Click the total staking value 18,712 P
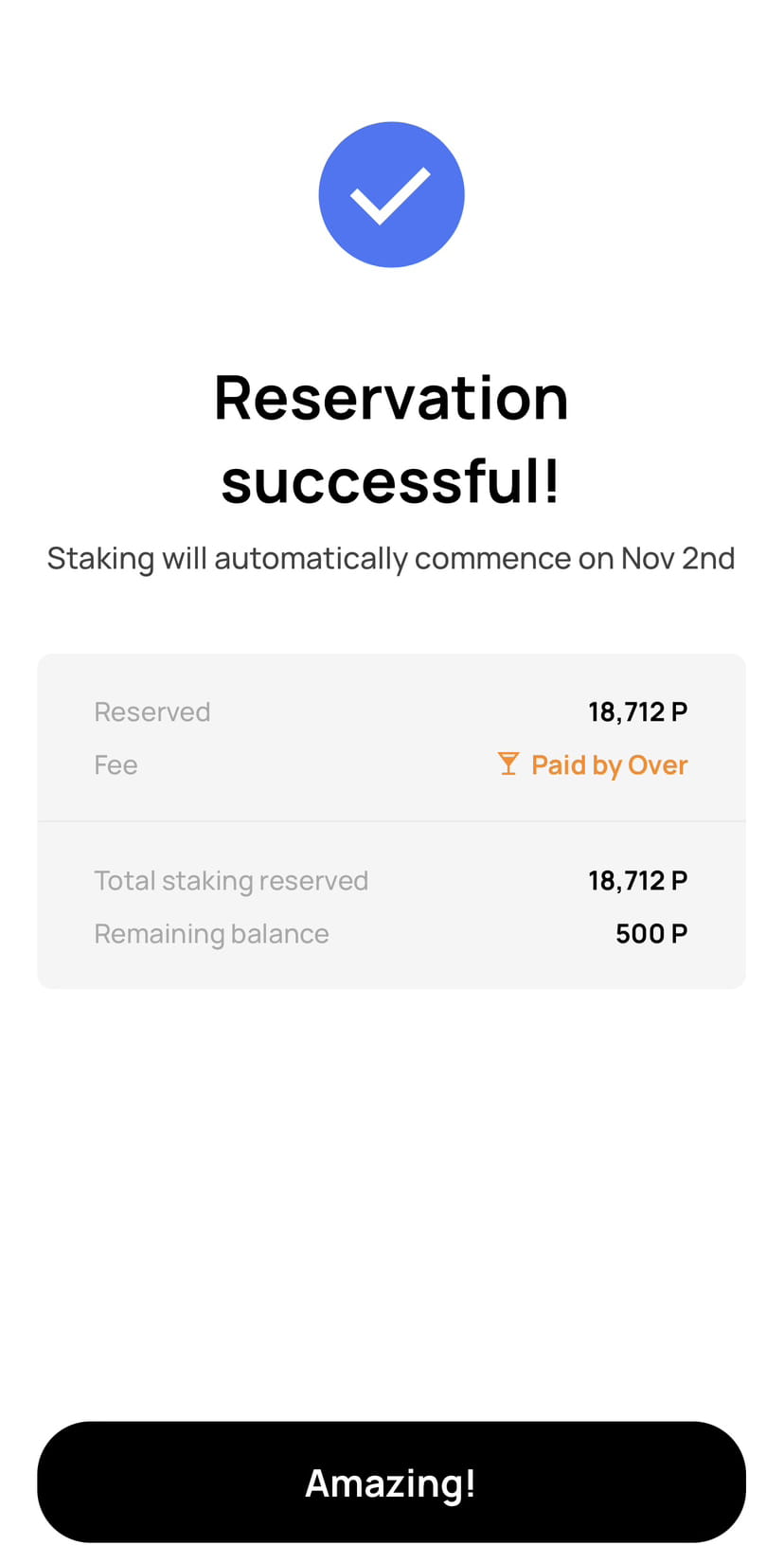Screen dimensions: 784x1563 coord(638,881)
